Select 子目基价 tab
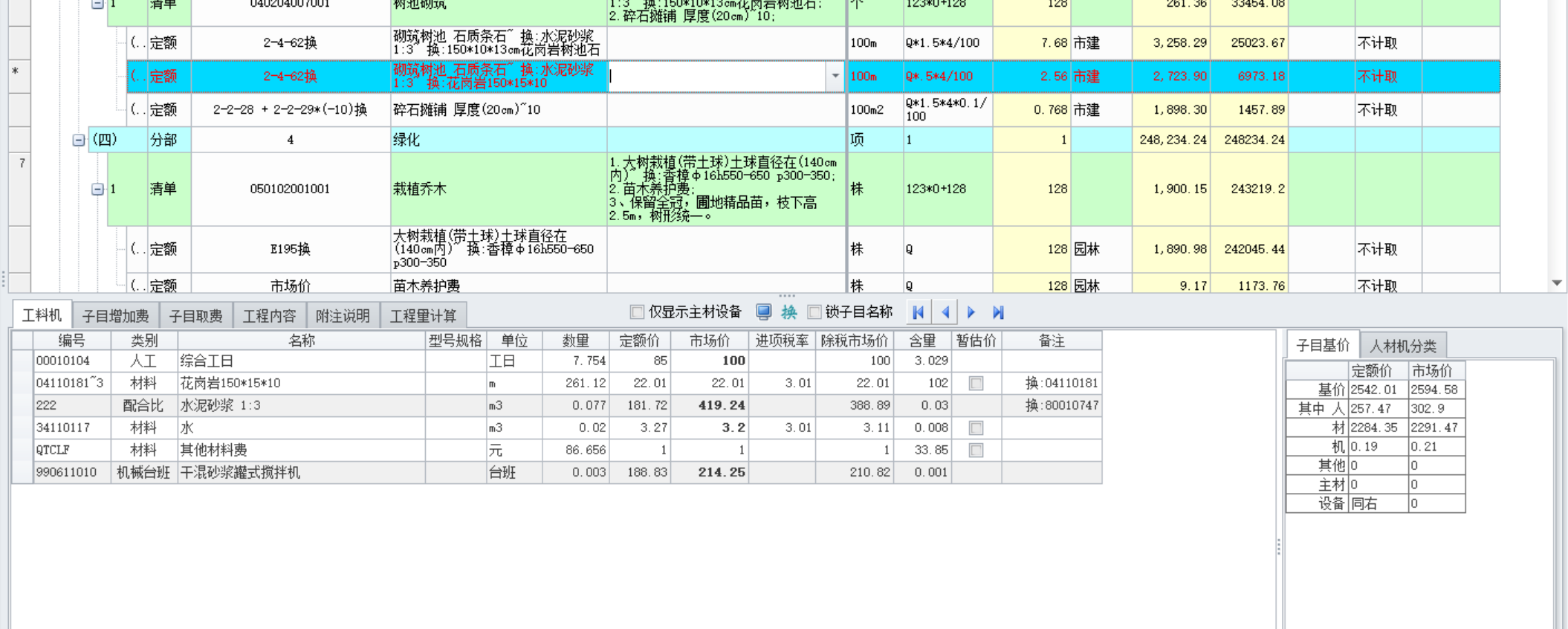The image size is (1568, 629). click(x=1323, y=345)
